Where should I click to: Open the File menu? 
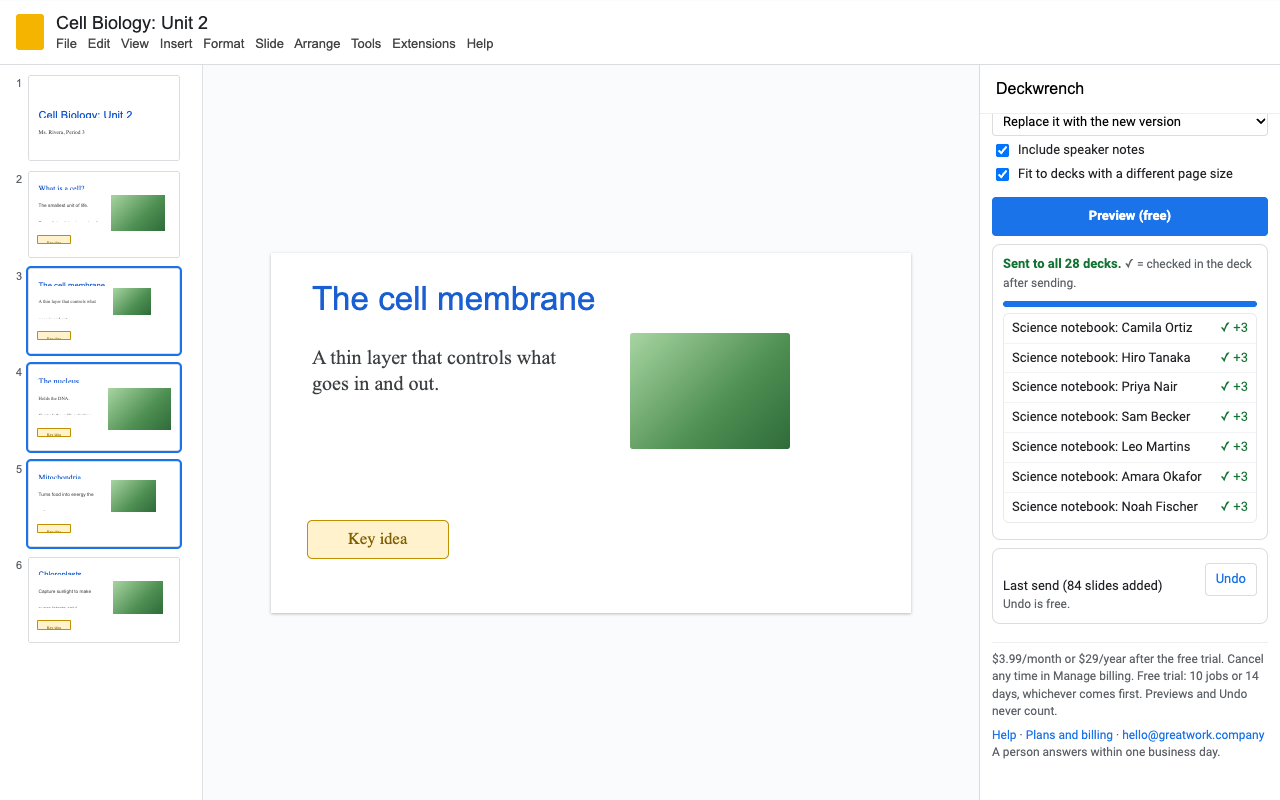(x=66, y=44)
